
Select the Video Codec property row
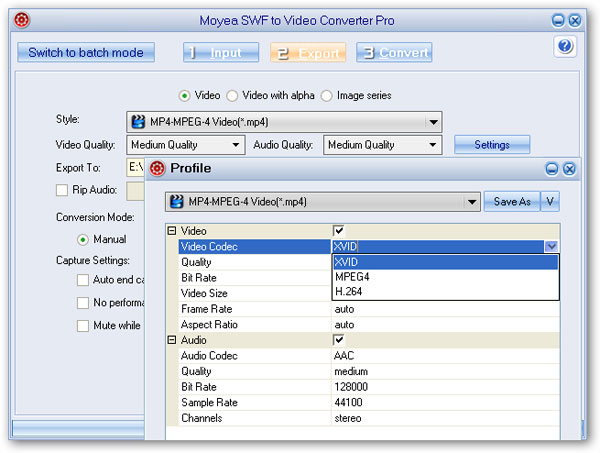[x=254, y=246]
